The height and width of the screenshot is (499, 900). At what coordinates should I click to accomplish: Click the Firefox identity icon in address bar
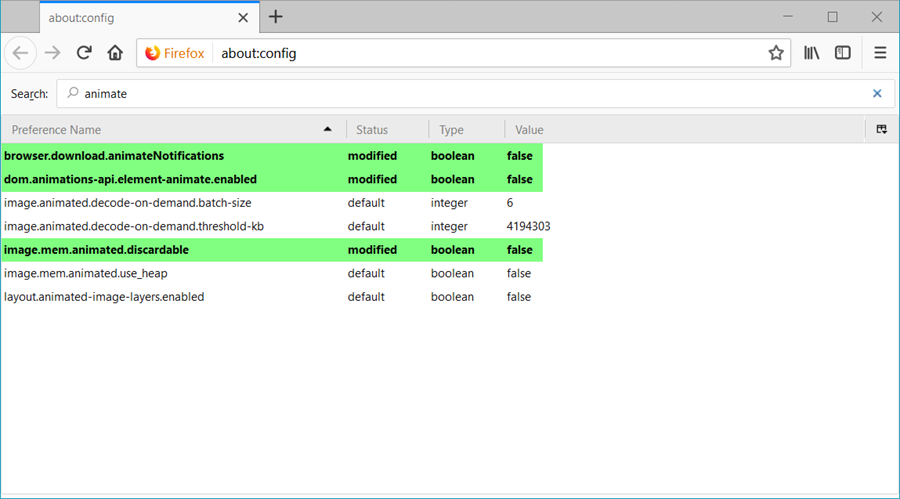(174, 53)
